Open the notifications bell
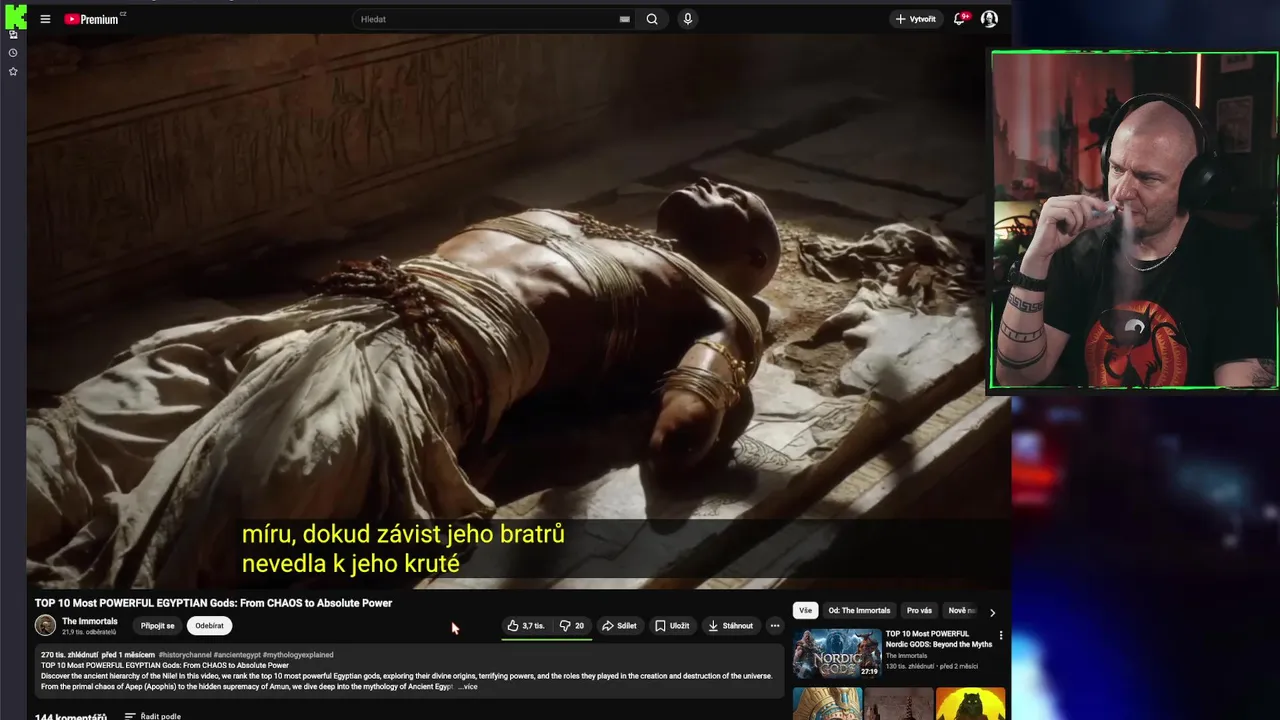The image size is (1280, 720). click(x=960, y=19)
